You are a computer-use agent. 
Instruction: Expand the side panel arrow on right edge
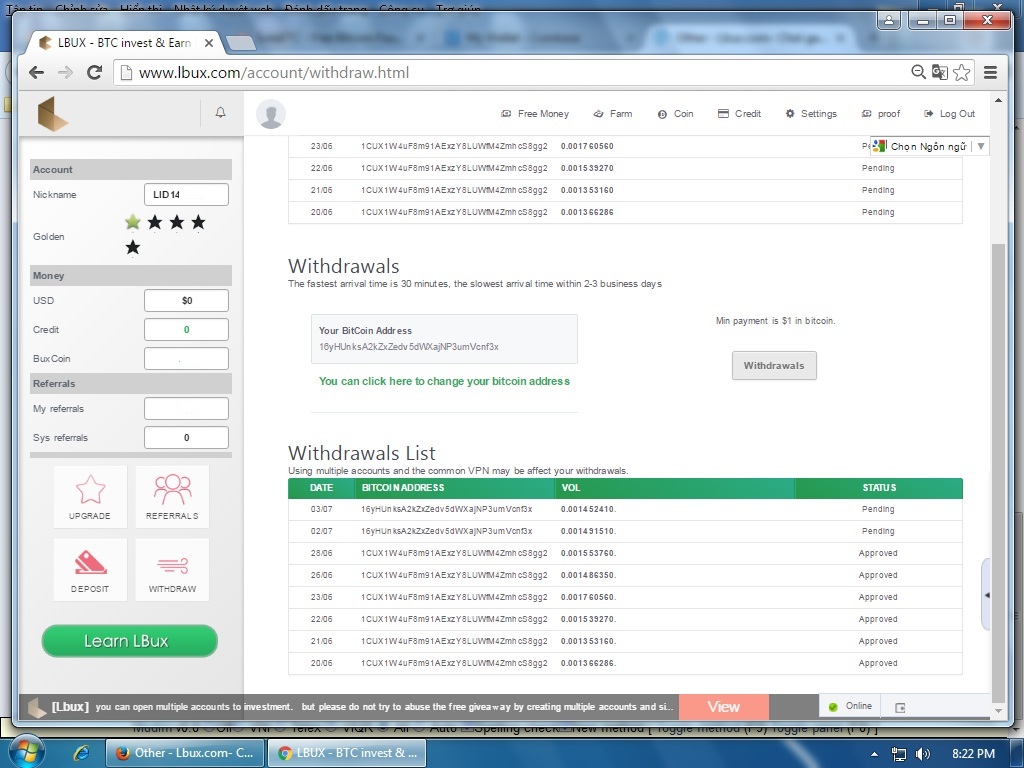pos(987,595)
